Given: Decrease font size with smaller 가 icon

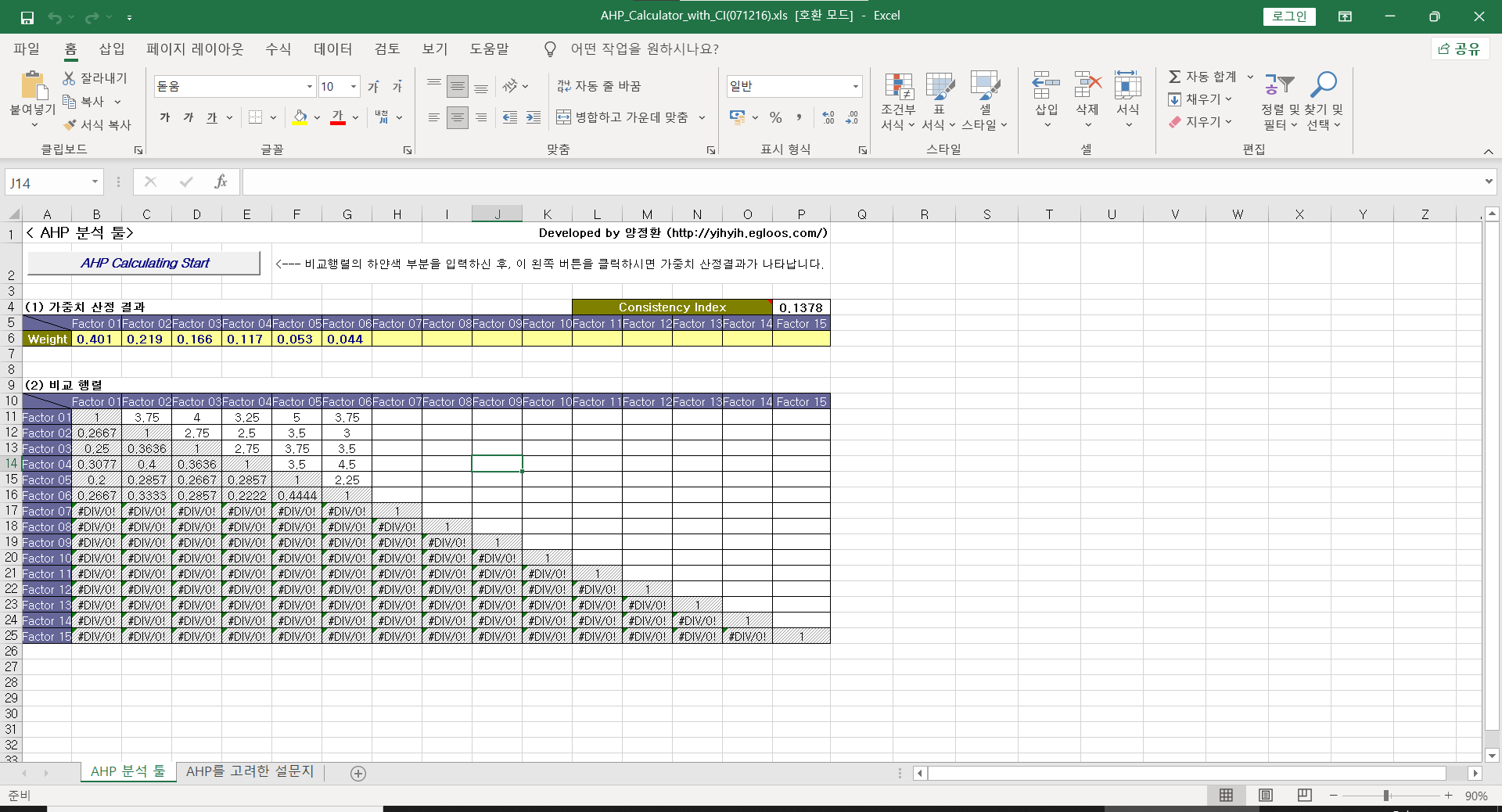Looking at the screenshot, I should 397,86.
